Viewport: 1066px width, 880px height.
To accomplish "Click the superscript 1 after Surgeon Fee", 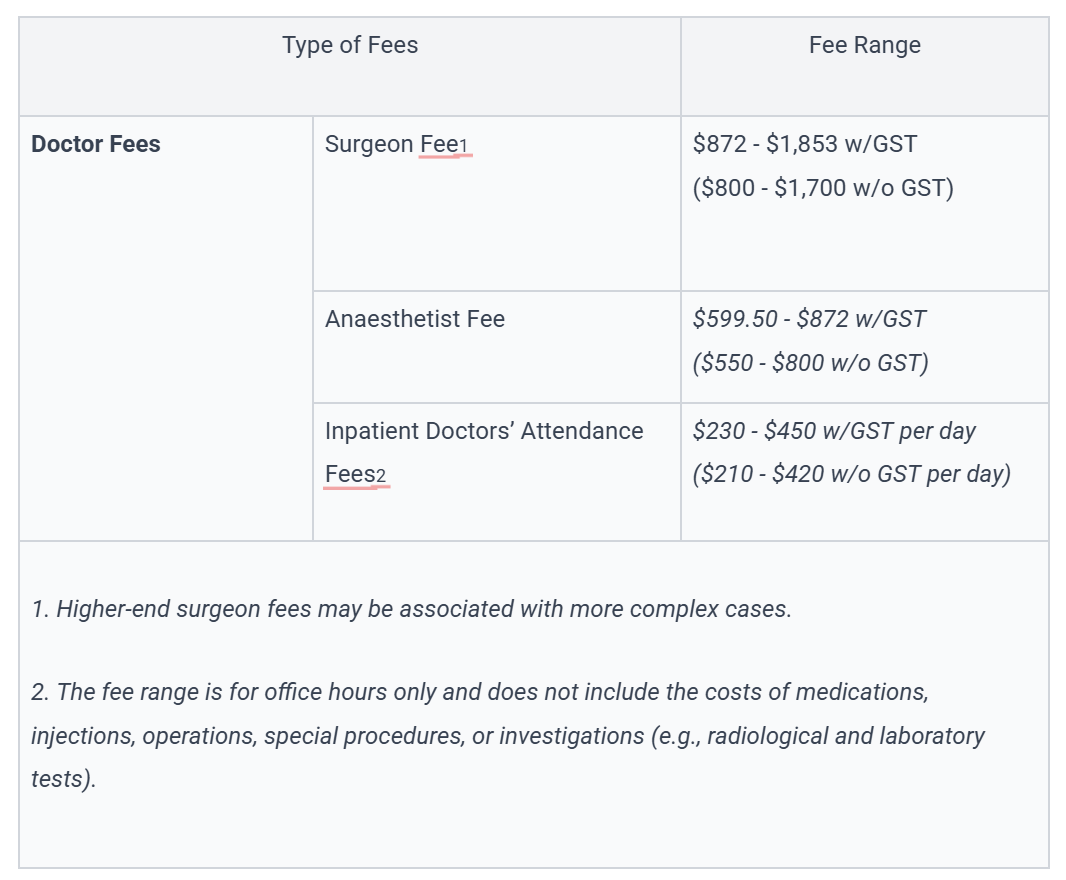I will 464,146.
